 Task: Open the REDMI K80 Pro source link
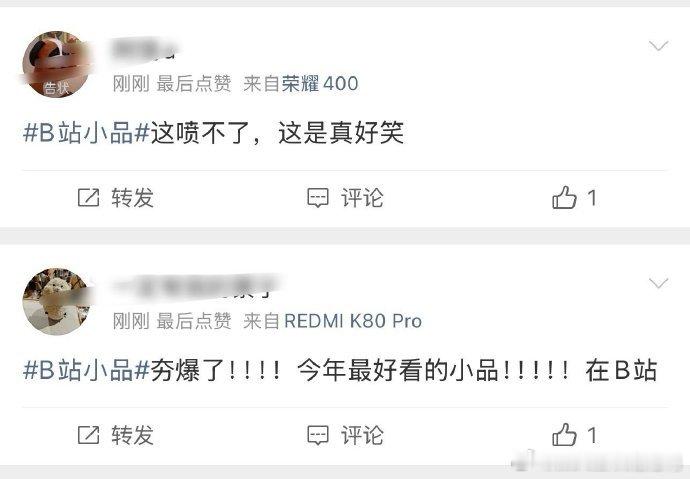(353, 321)
